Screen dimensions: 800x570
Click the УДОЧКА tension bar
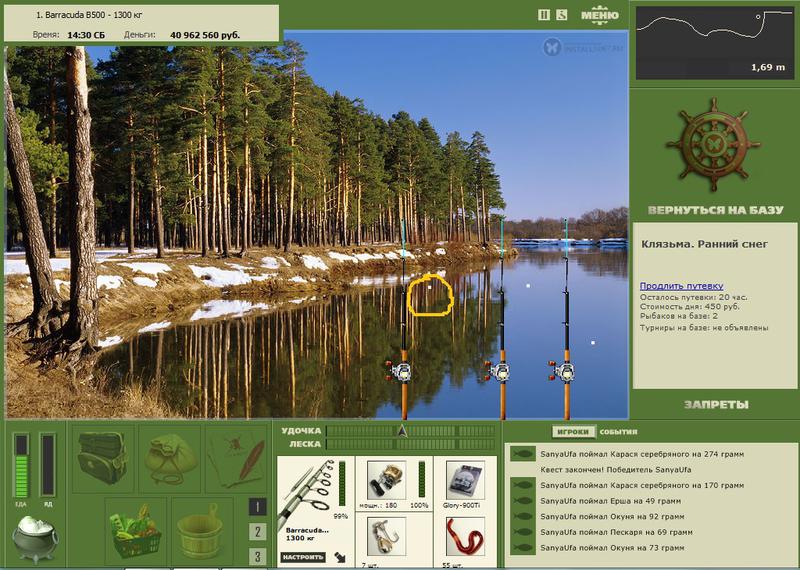[x=410, y=431]
